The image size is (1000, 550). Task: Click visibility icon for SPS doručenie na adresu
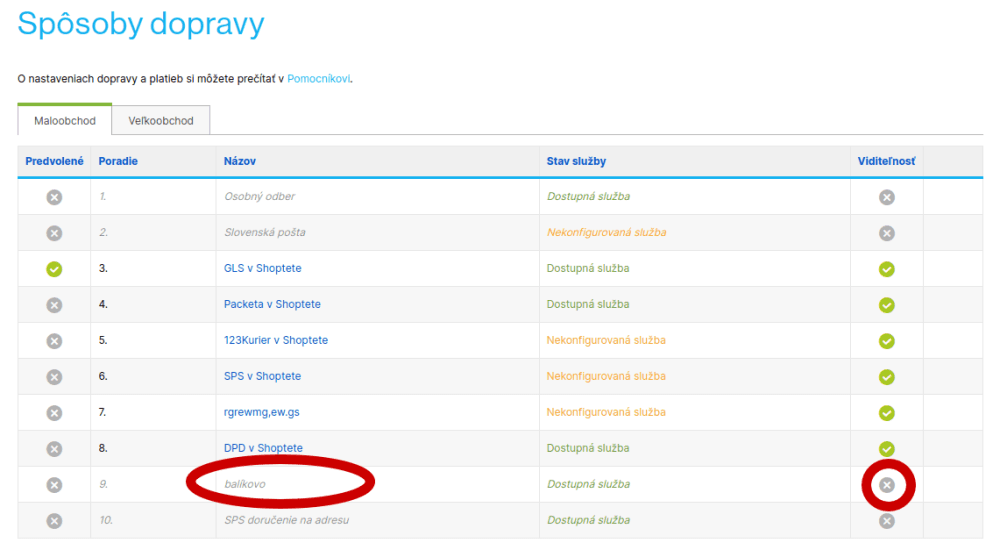tap(886, 521)
